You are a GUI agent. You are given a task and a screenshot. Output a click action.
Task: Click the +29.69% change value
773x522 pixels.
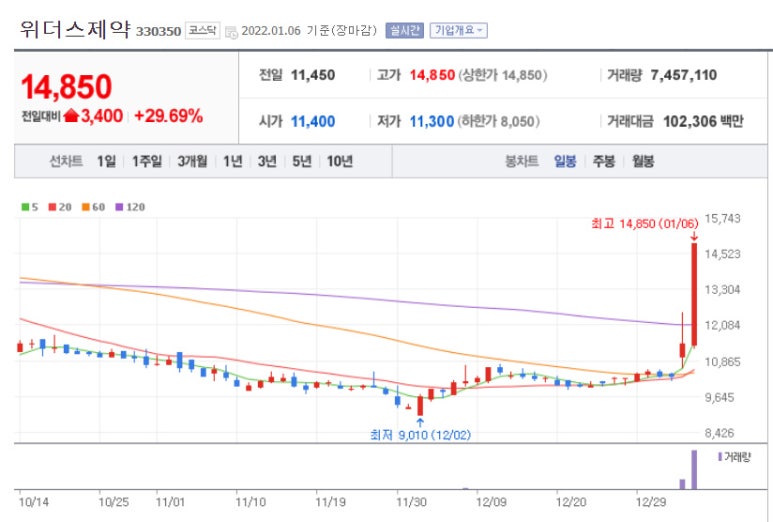[169, 116]
